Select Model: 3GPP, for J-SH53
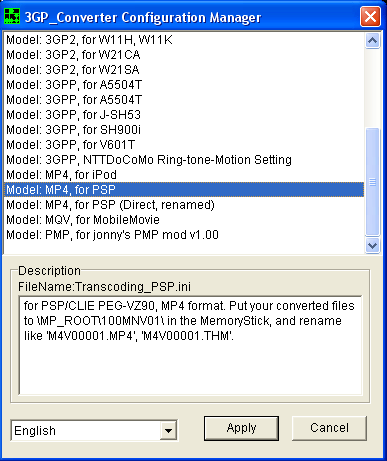This screenshot has height=461, width=387. tap(184, 115)
